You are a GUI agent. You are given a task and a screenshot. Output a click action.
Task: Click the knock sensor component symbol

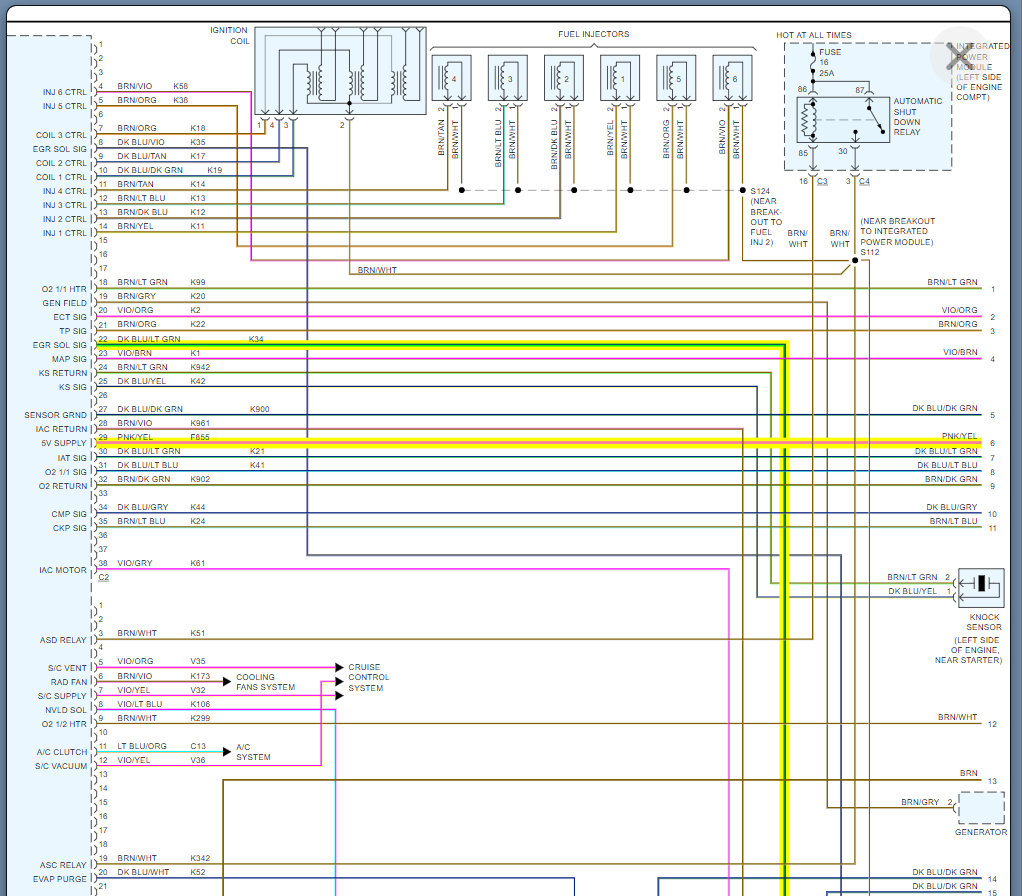pos(980,586)
